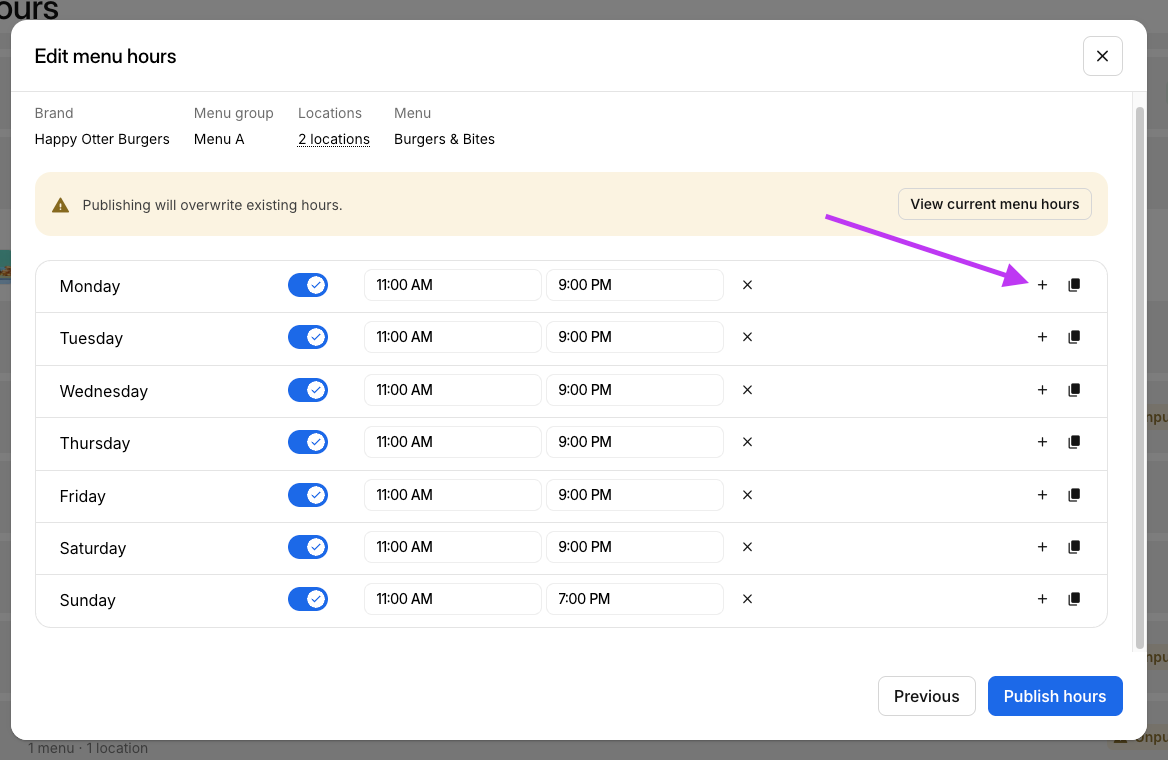
Task: Close the Edit menu hours dialog
Action: [1102, 56]
